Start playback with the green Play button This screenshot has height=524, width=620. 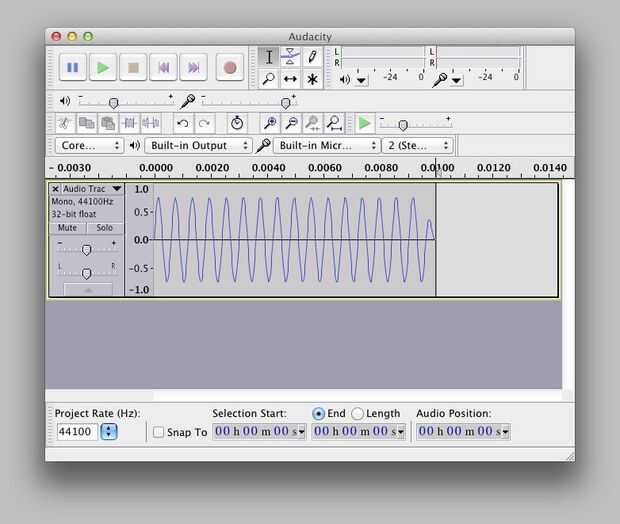[x=103, y=68]
